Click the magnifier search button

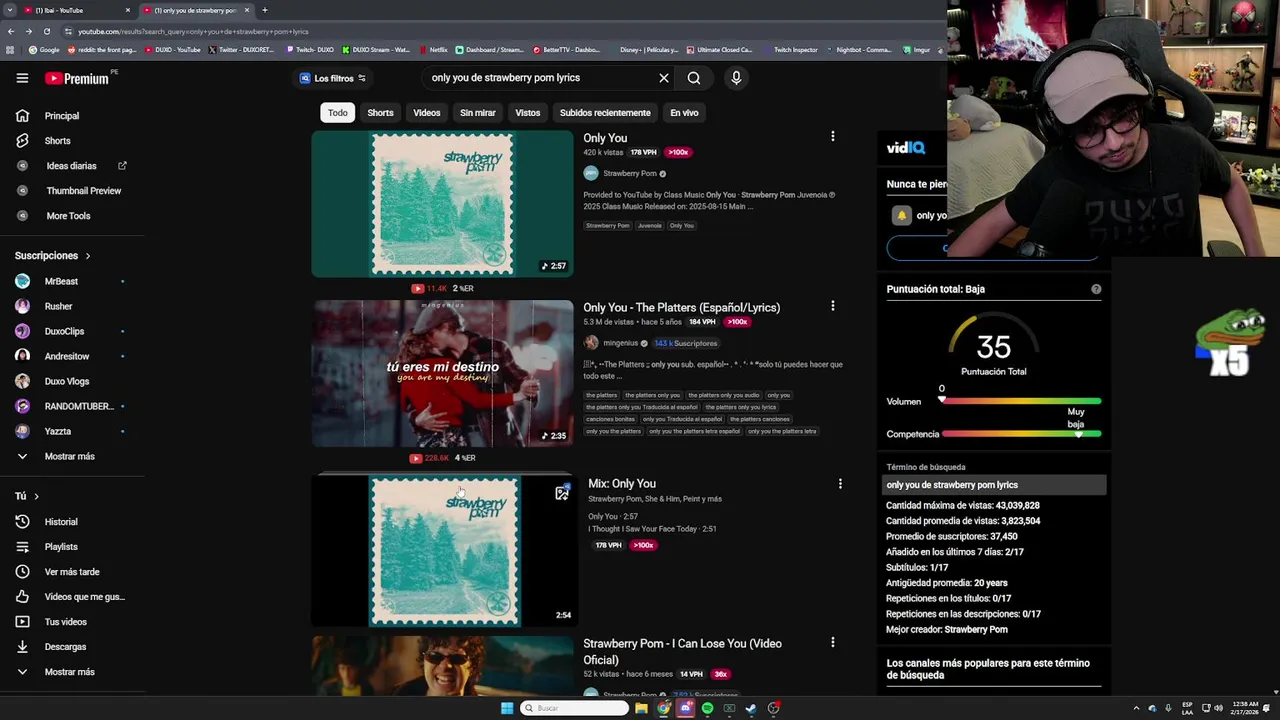pos(694,78)
